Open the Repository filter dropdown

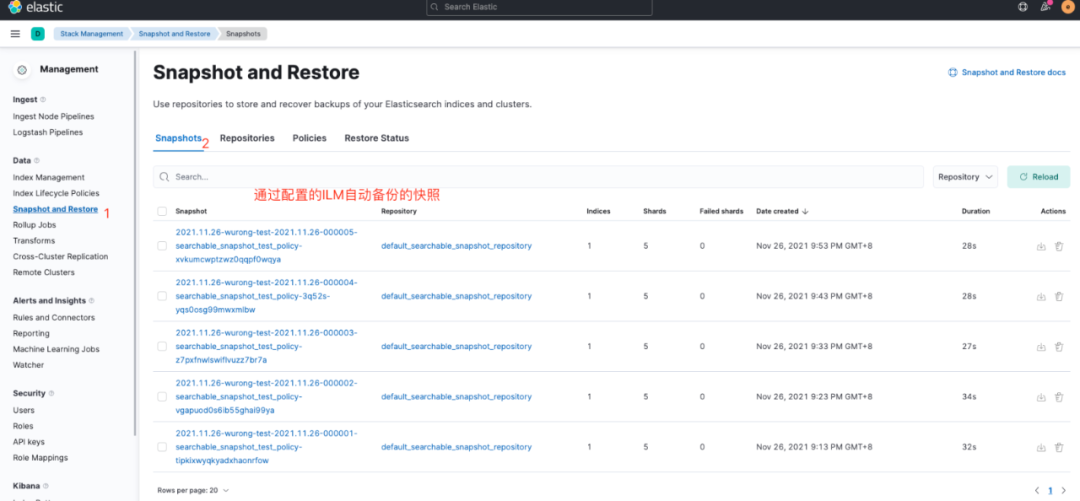[x=965, y=177]
